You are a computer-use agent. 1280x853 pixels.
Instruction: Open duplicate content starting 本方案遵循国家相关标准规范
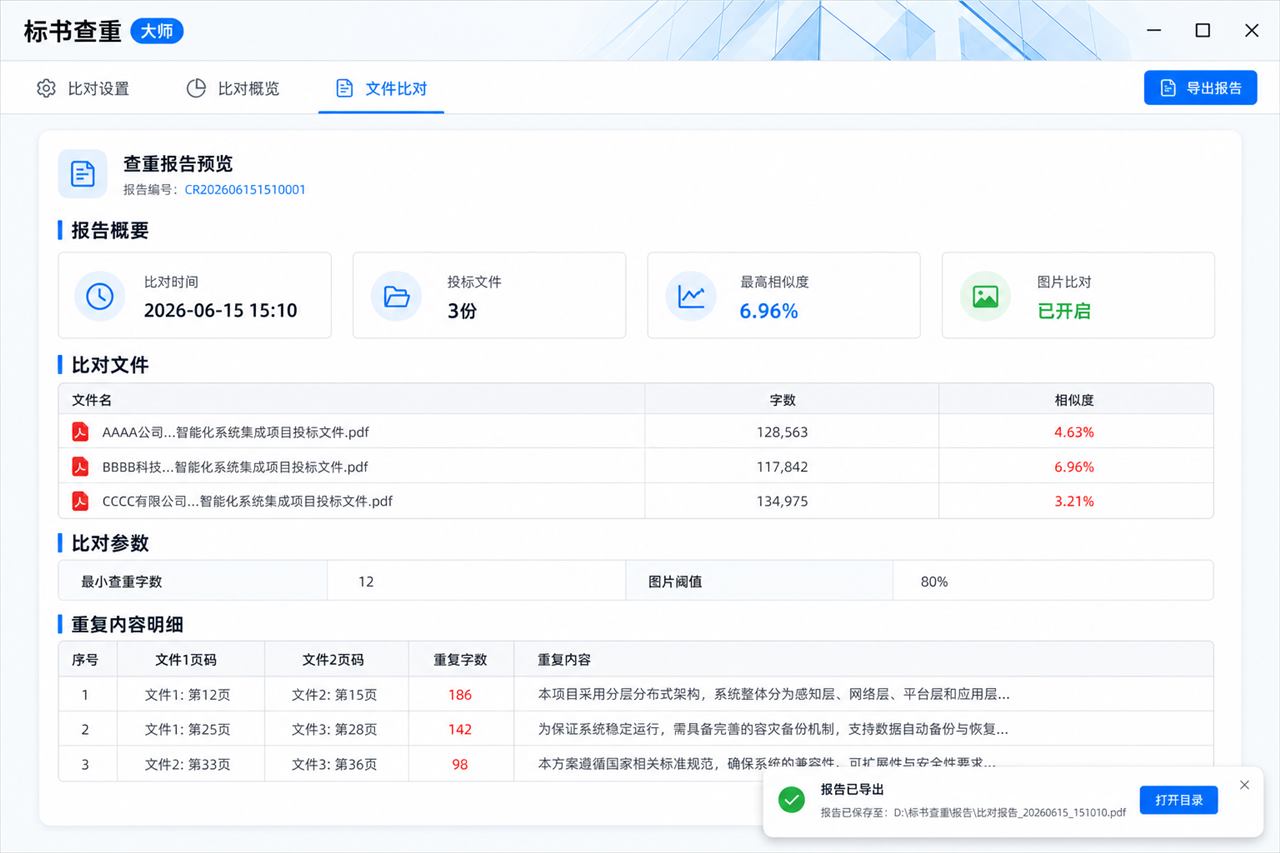pyautogui.click(x=767, y=764)
